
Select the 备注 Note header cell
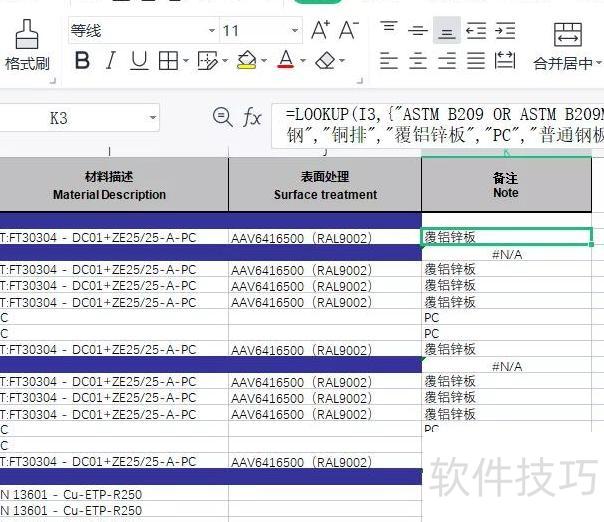(x=506, y=185)
